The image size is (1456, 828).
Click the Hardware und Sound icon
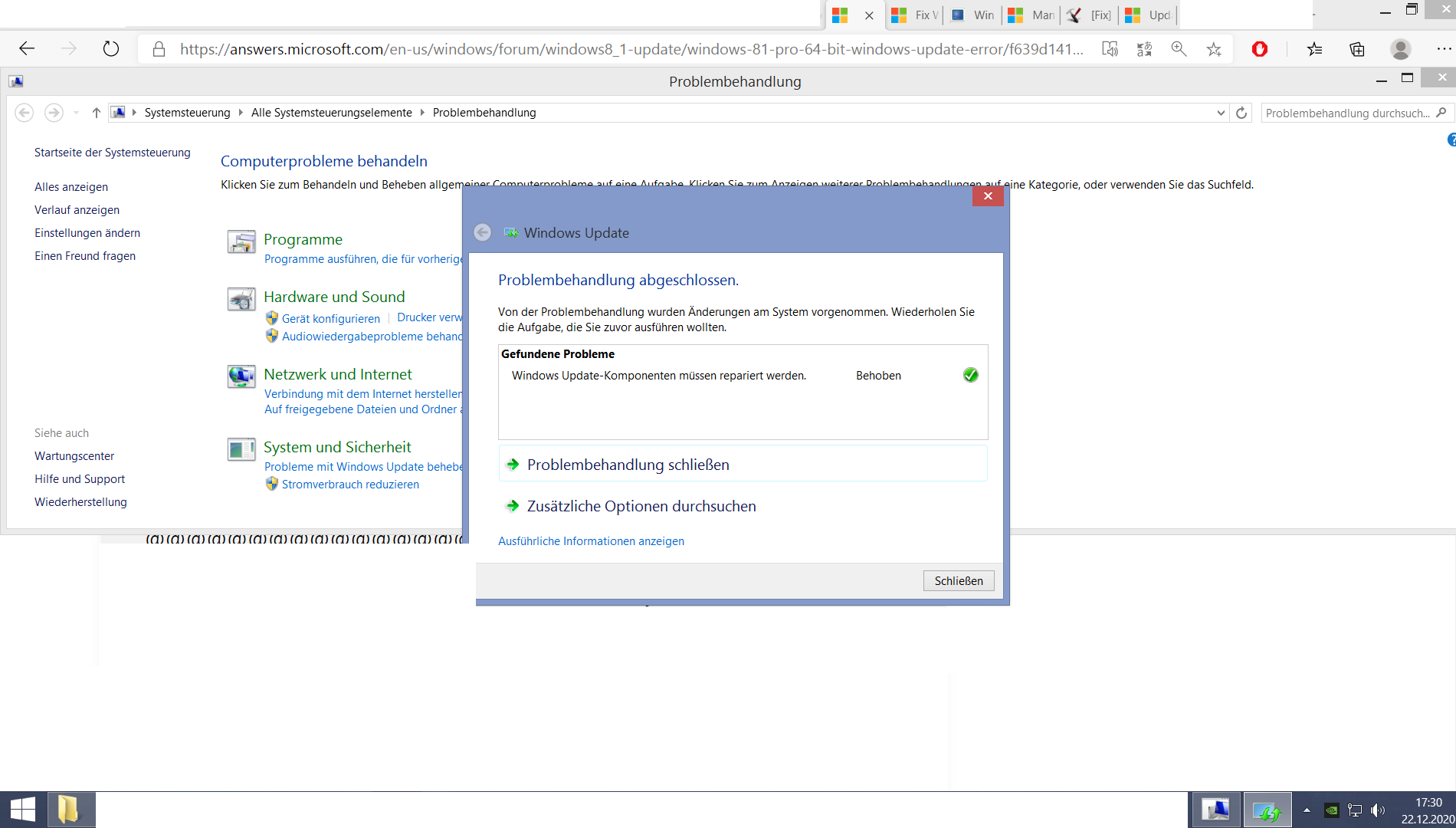pyautogui.click(x=241, y=299)
